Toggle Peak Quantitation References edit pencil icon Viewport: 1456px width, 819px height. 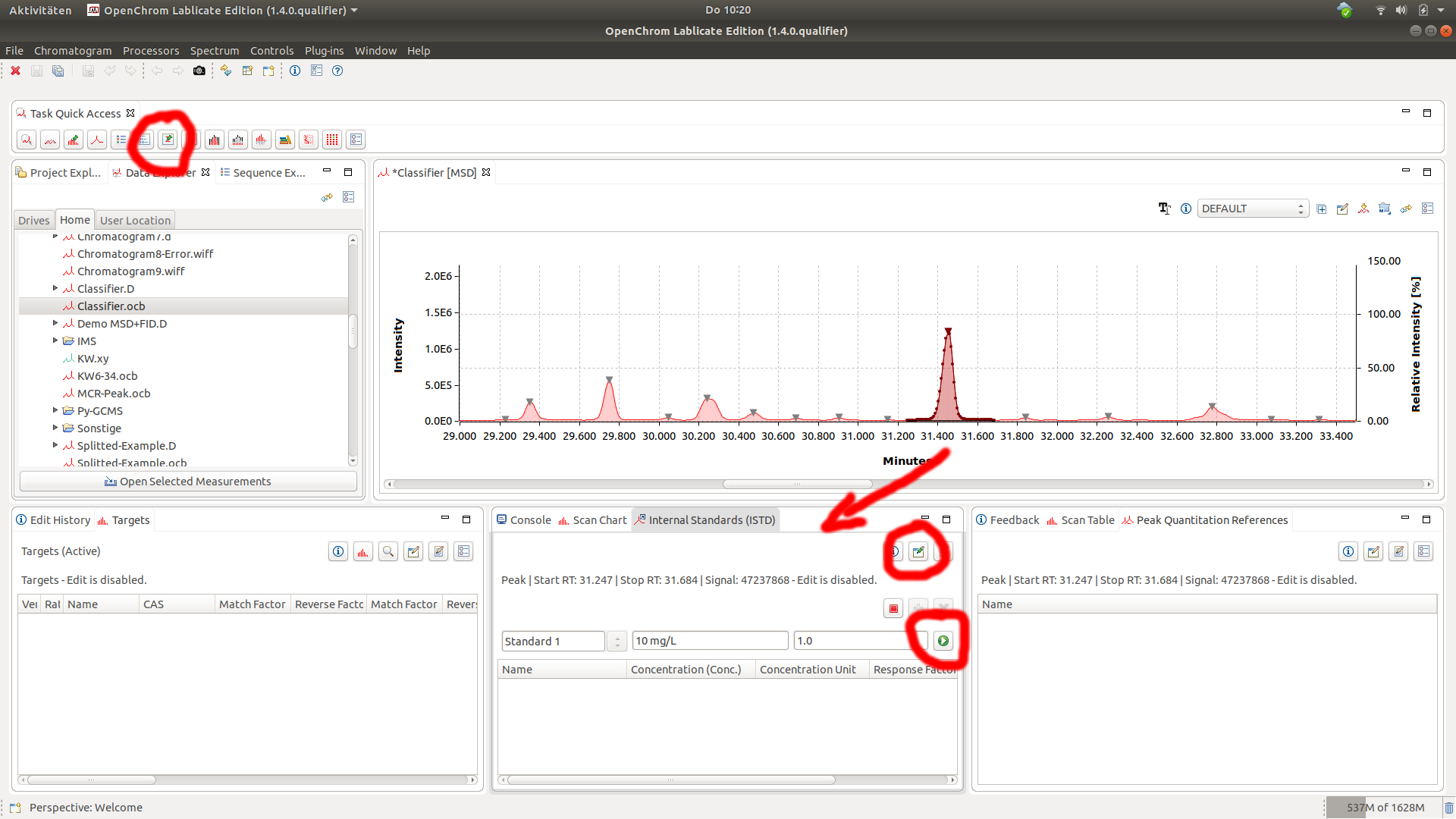(x=1373, y=551)
